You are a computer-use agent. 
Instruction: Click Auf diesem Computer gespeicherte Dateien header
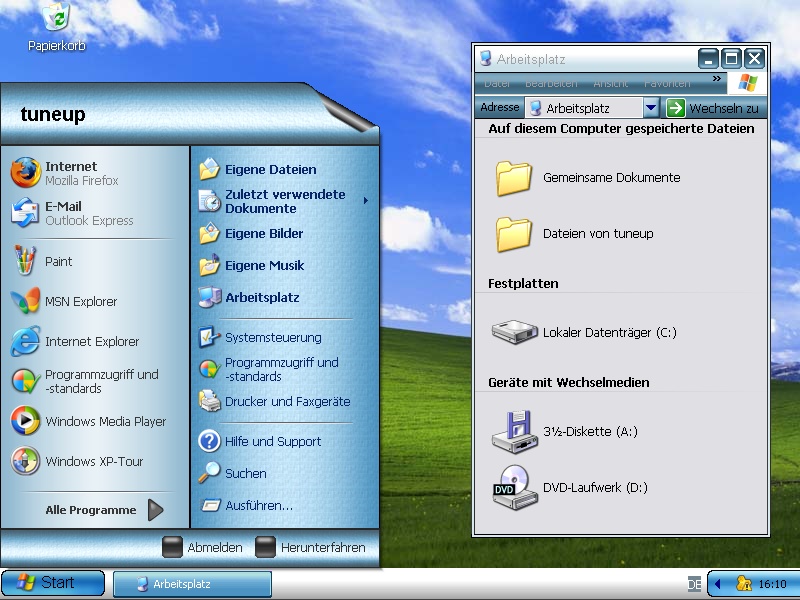click(621, 129)
